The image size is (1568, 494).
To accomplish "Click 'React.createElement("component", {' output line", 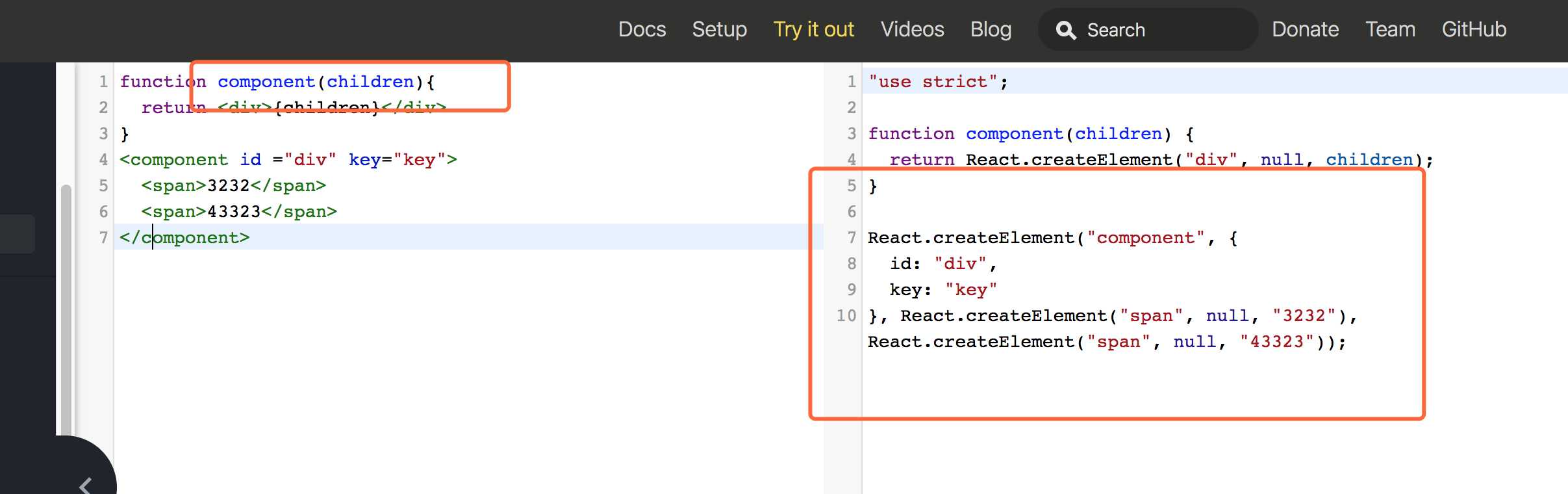I will point(1053,237).
